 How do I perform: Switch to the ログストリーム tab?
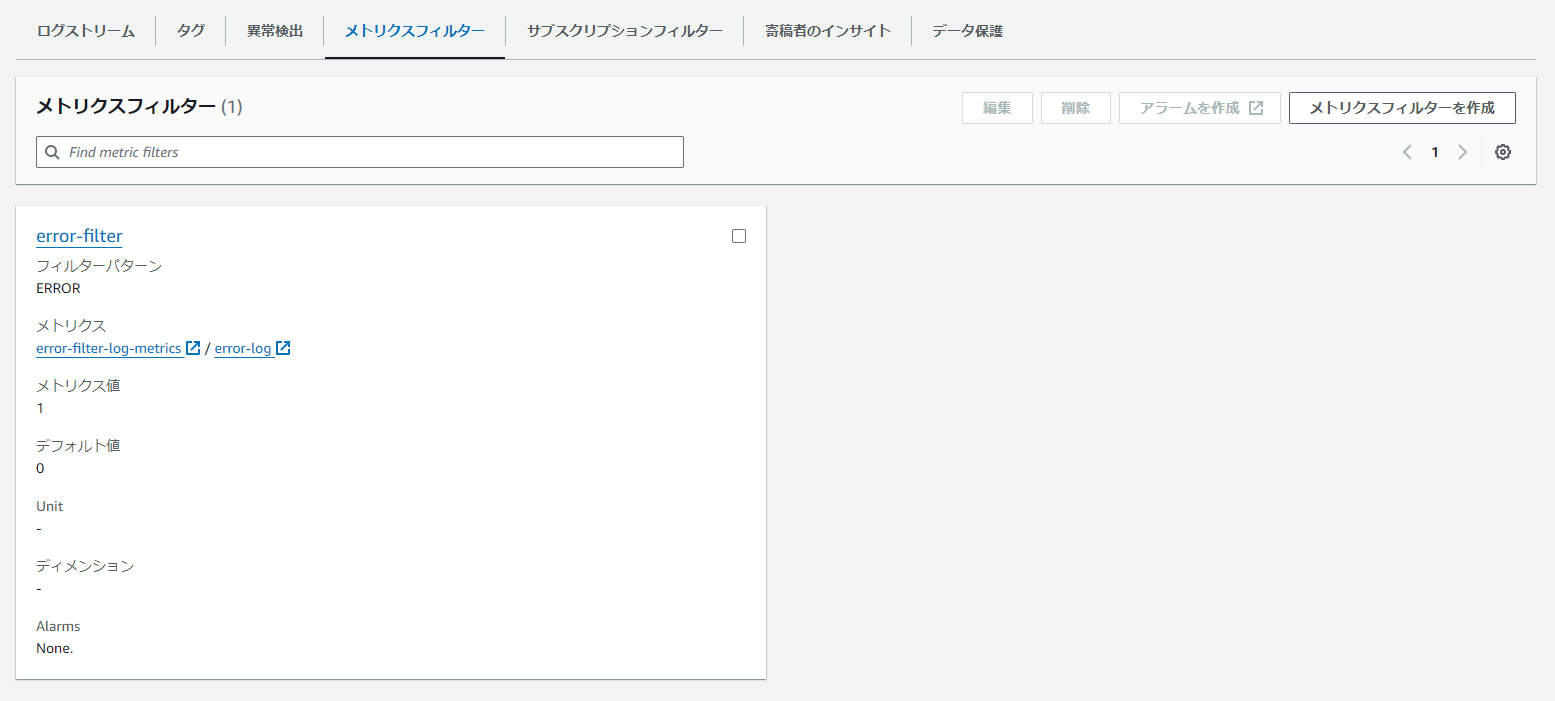86,31
